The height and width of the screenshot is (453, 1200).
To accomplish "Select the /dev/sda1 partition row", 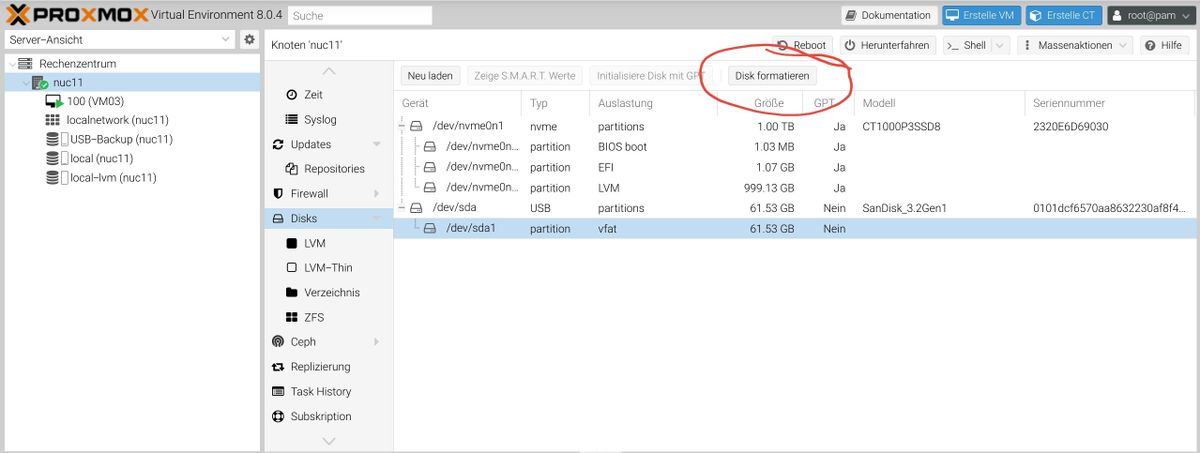I will click(x=796, y=228).
